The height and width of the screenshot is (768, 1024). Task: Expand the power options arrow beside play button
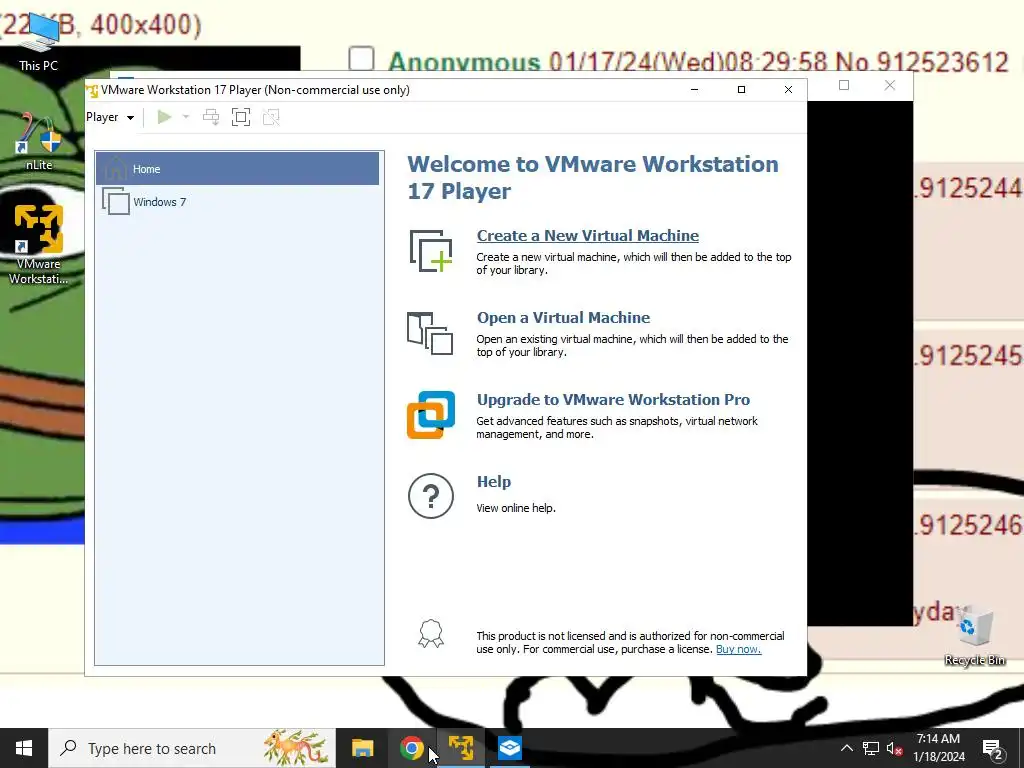(x=185, y=118)
